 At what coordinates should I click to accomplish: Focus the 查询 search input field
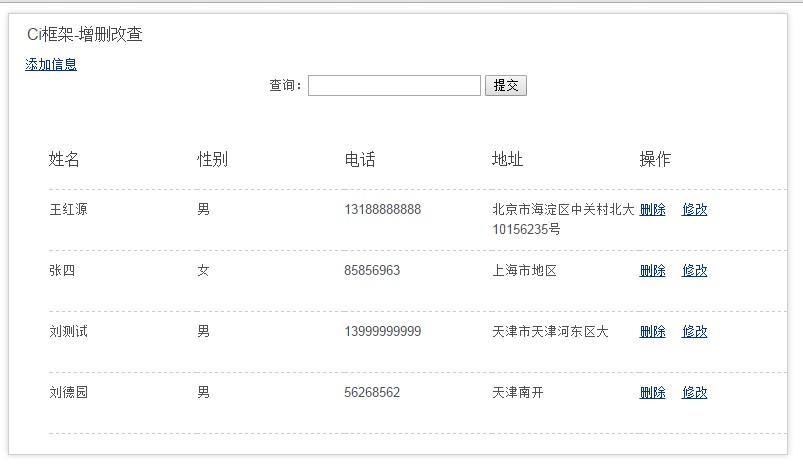394,85
